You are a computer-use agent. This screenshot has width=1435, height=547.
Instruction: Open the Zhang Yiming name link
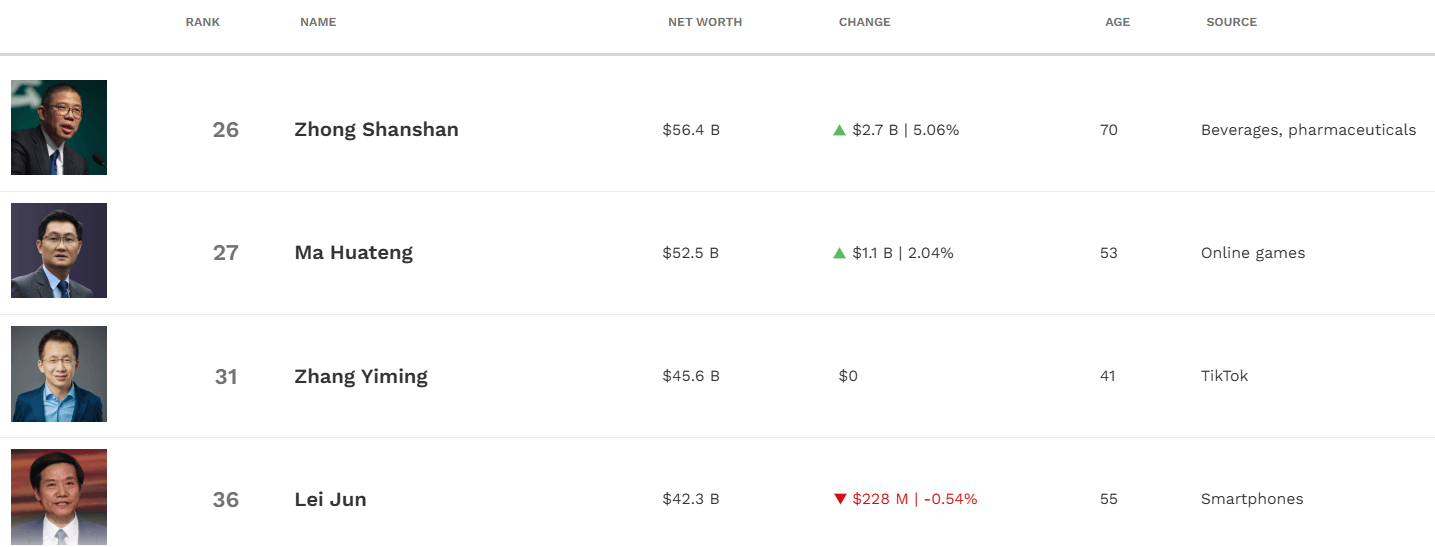point(361,376)
